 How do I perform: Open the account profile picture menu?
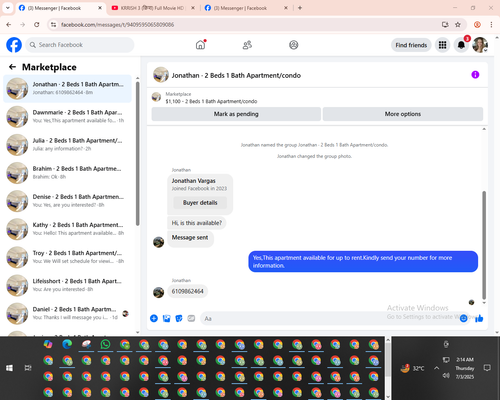click(480, 45)
